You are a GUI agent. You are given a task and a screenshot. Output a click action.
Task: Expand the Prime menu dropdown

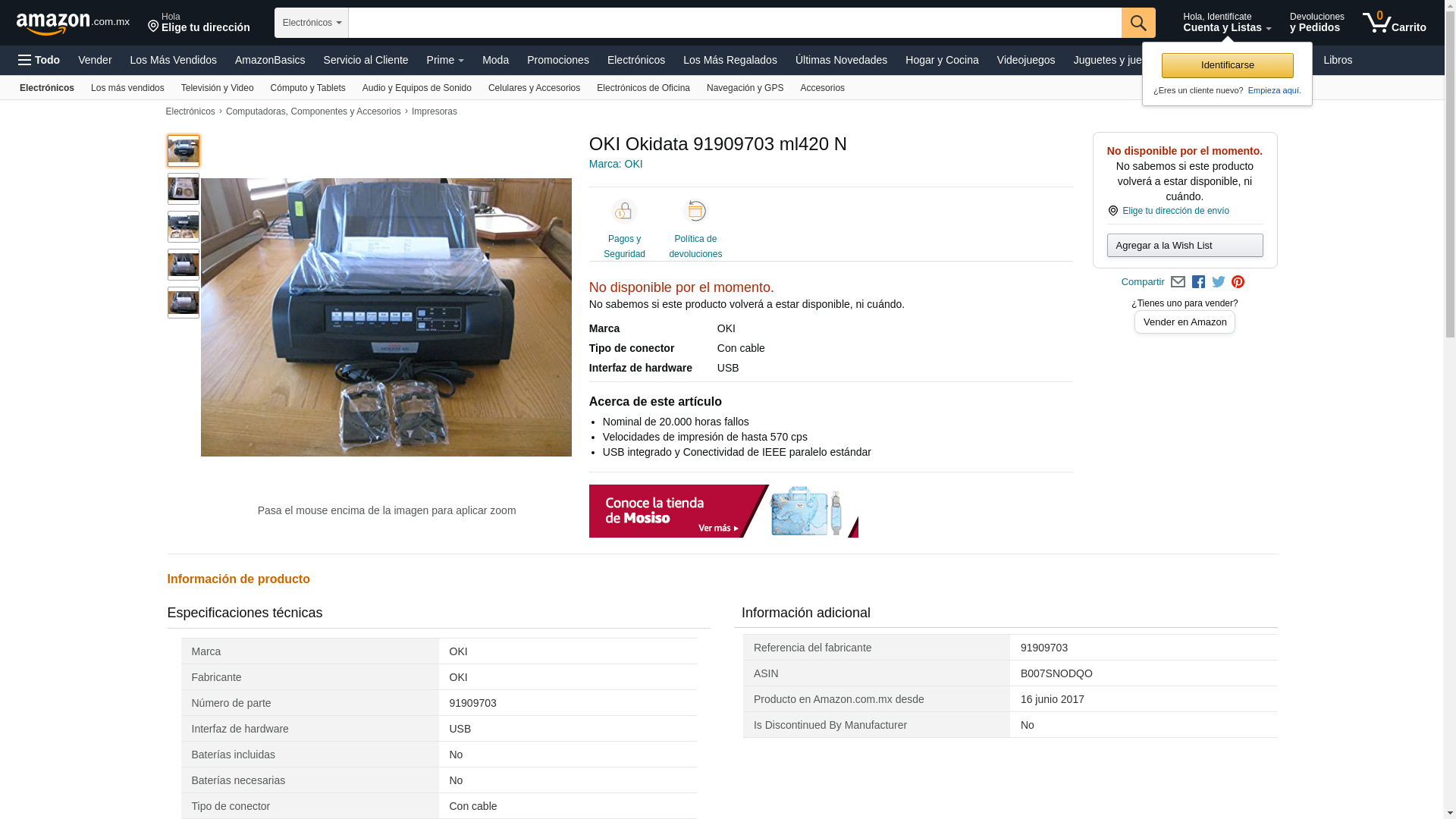445,60
